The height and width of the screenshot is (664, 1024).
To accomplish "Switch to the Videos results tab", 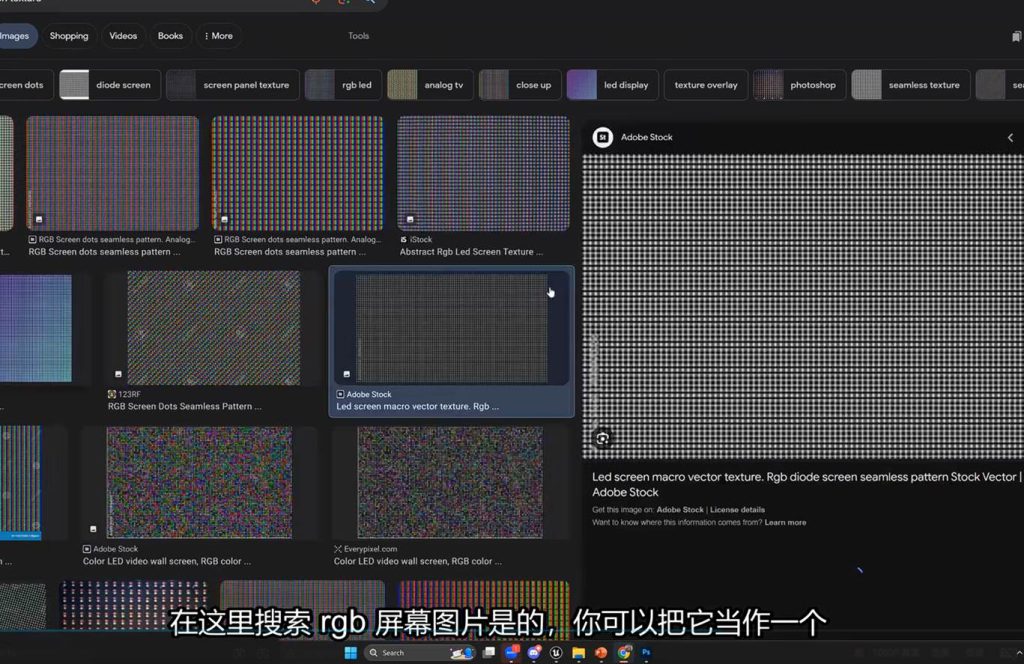I will click(x=123, y=36).
